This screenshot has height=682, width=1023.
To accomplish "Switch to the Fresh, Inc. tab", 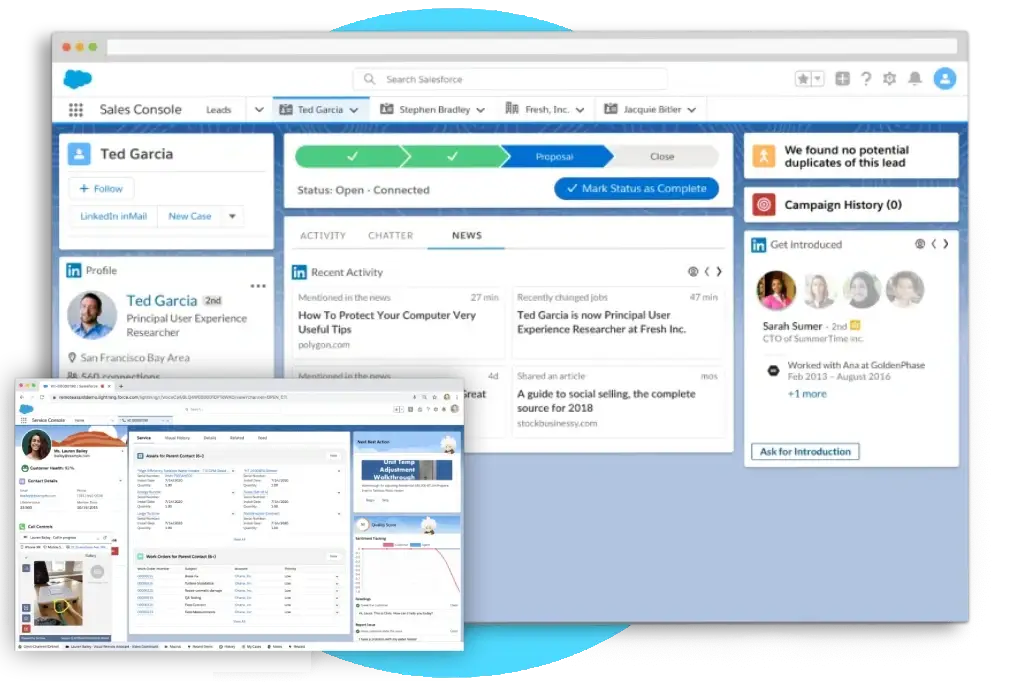I will (x=547, y=110).
